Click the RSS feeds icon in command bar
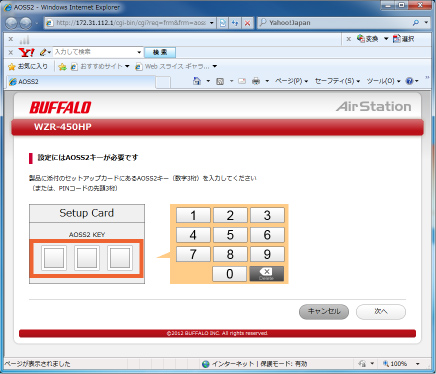This screenshot has height=374, width=436. point(220,81)
